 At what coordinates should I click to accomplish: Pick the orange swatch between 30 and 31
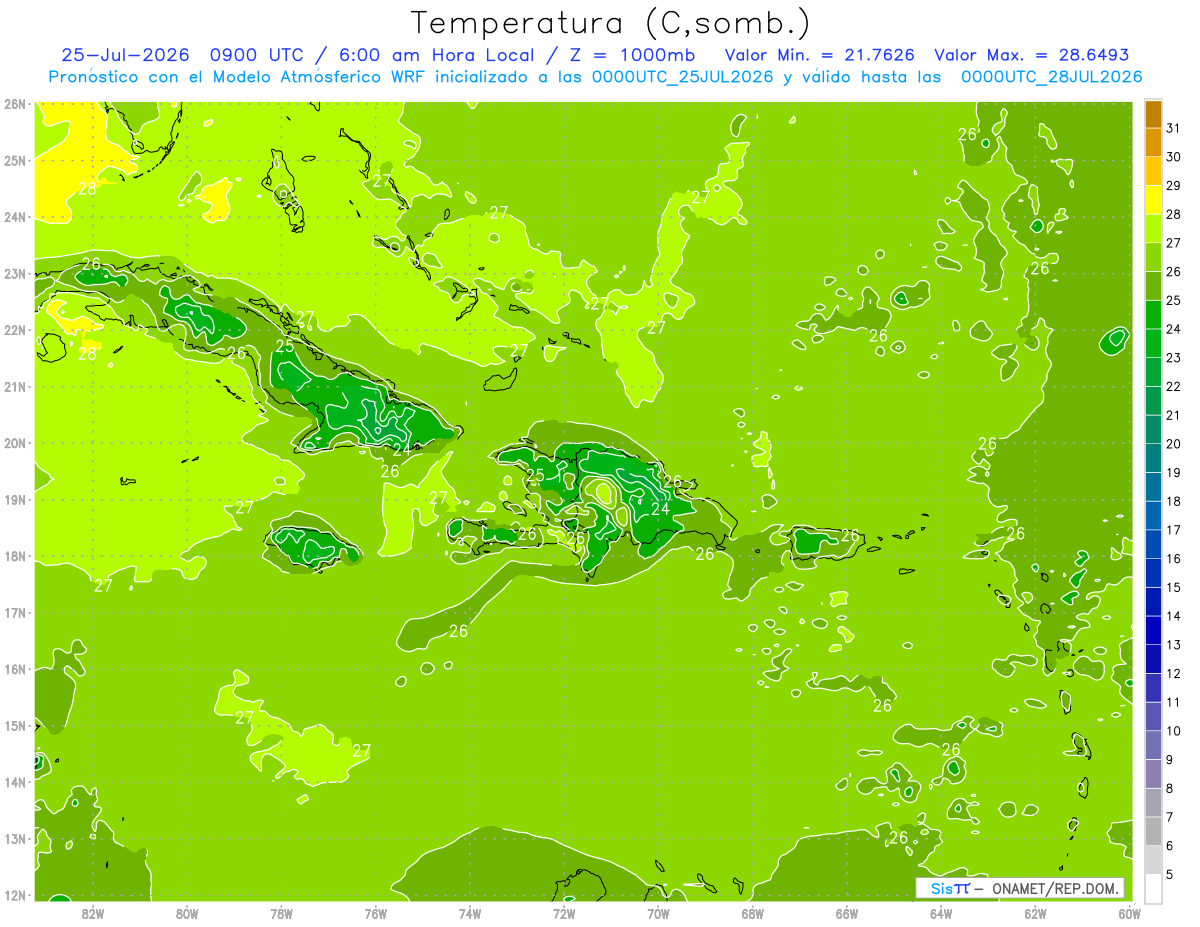tap(1153, 142)
